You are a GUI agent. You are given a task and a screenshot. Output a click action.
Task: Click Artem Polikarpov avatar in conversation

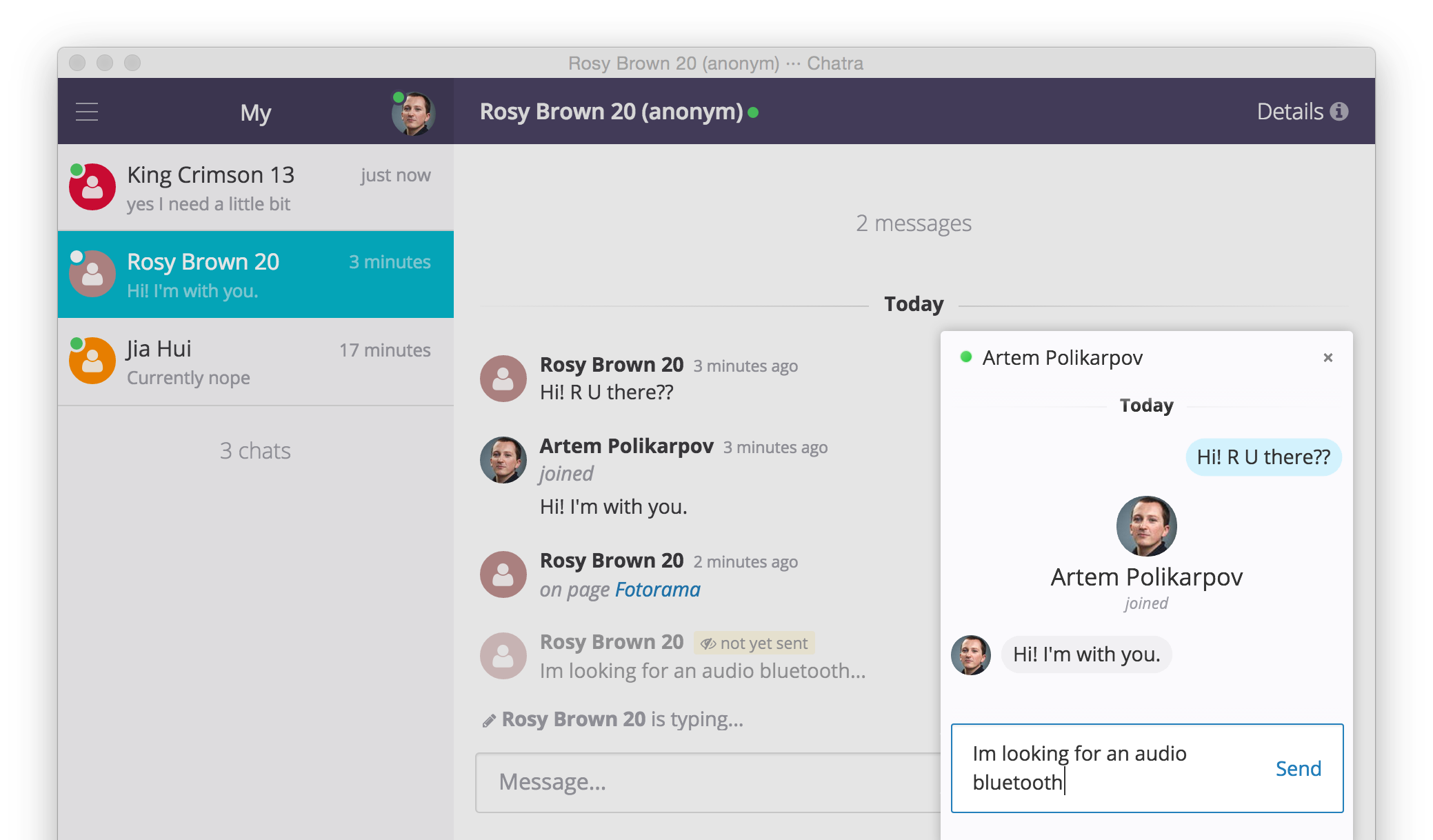tap(503, 459)
